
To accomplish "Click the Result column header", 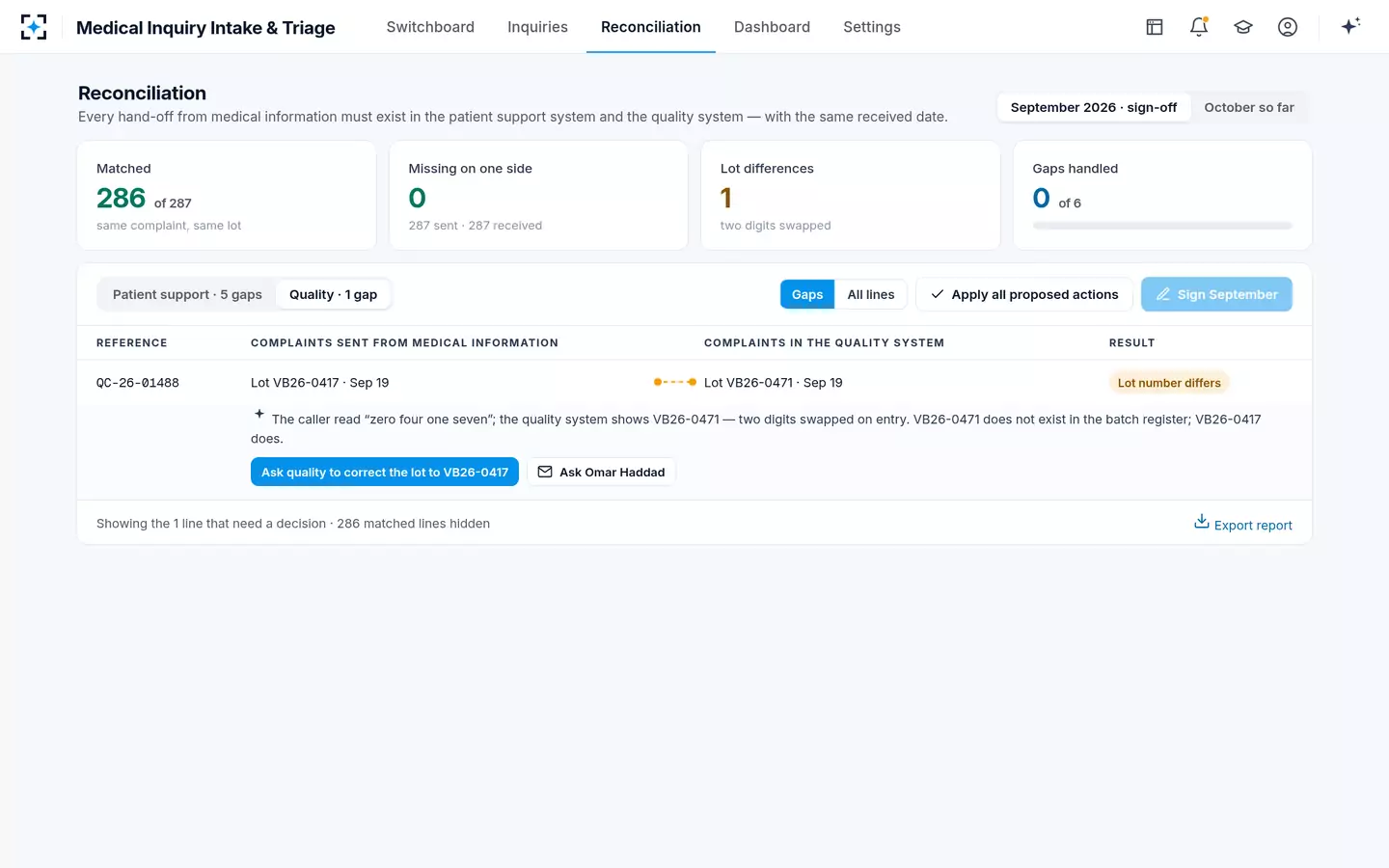I will click(1131, 343).
